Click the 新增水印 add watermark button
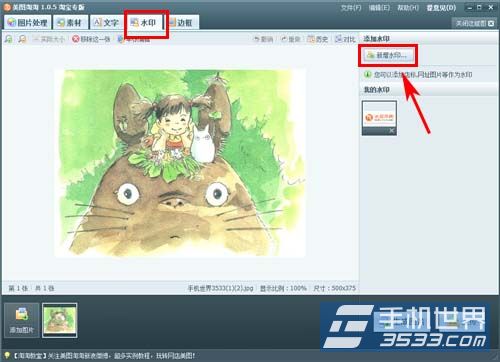The height and width of the screenshot is (362, 500). (x=388, y=55)
